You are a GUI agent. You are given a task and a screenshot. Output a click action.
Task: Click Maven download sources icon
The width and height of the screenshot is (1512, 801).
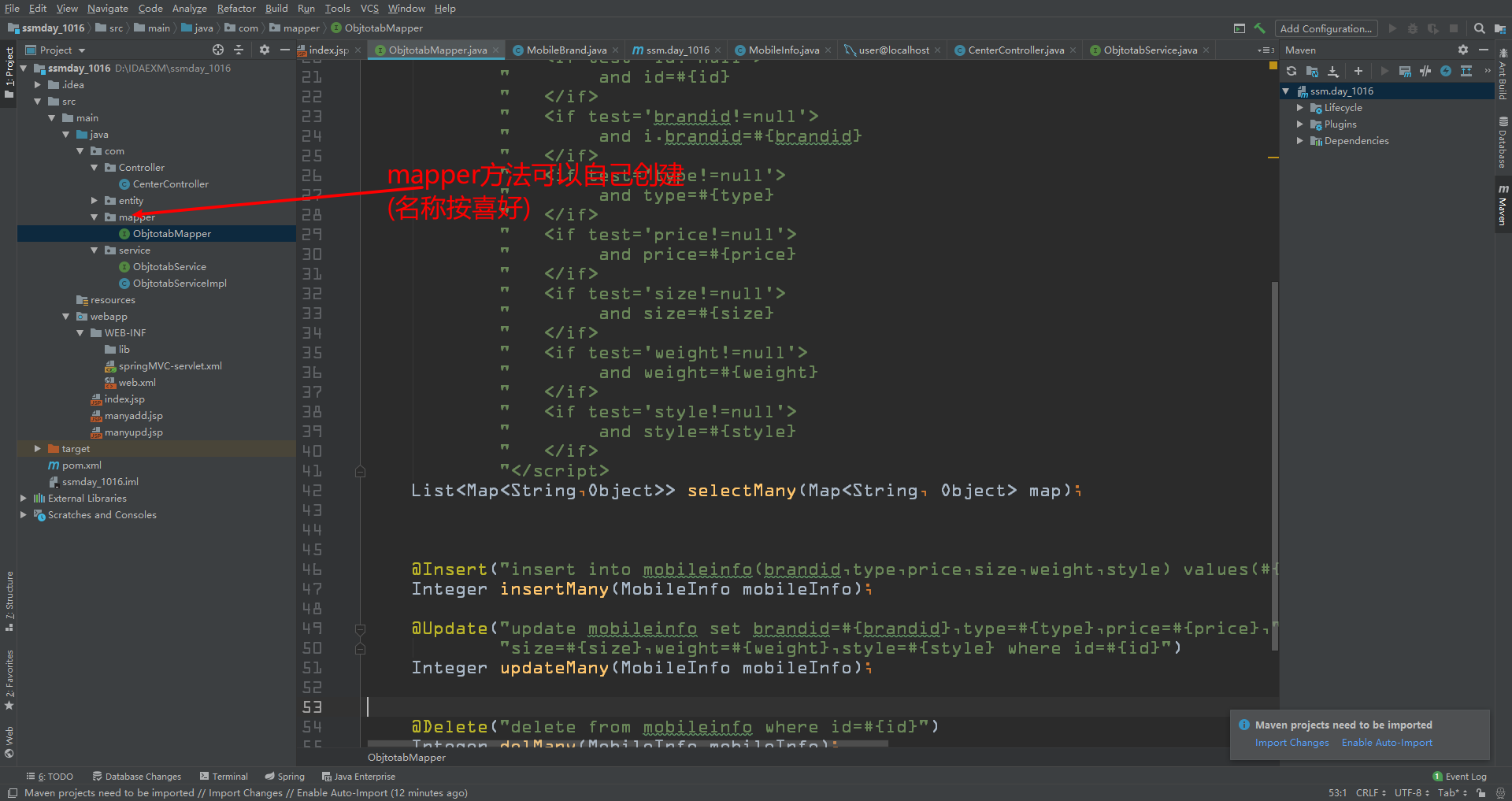pos(1333,71)
